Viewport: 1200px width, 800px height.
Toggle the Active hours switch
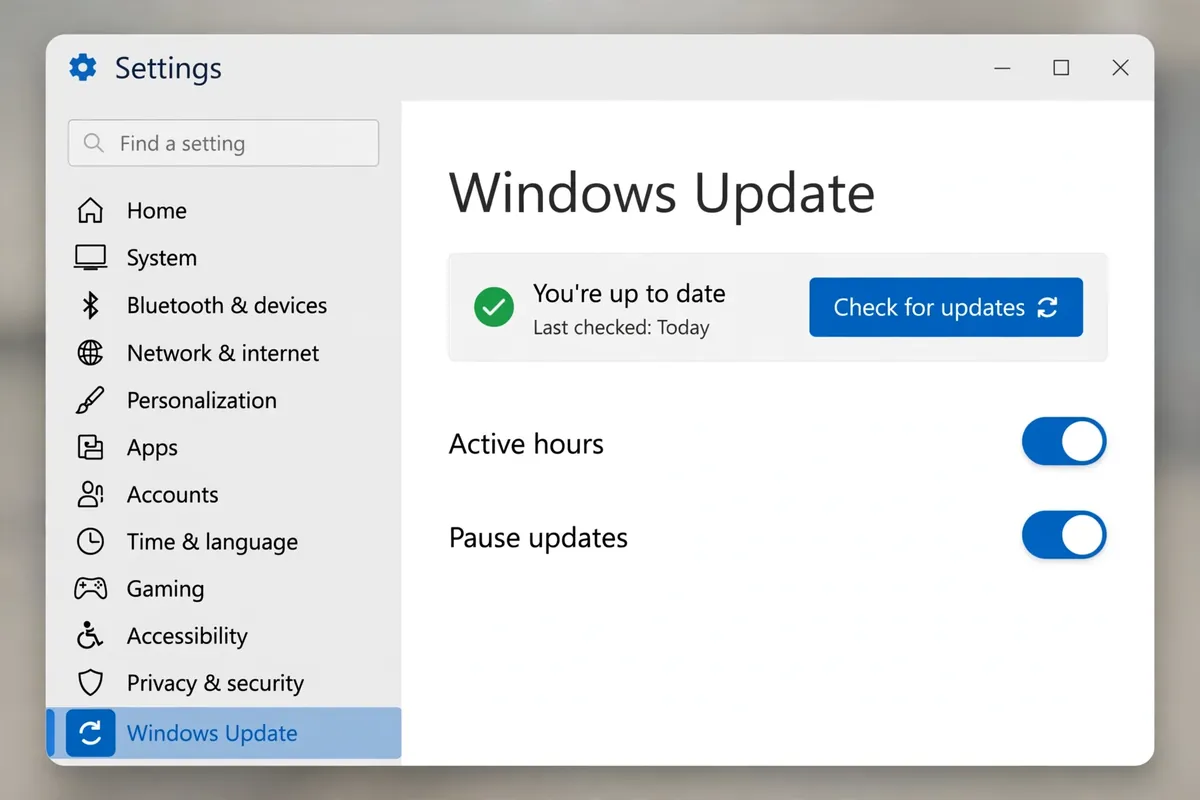[x=1064, y=442]
